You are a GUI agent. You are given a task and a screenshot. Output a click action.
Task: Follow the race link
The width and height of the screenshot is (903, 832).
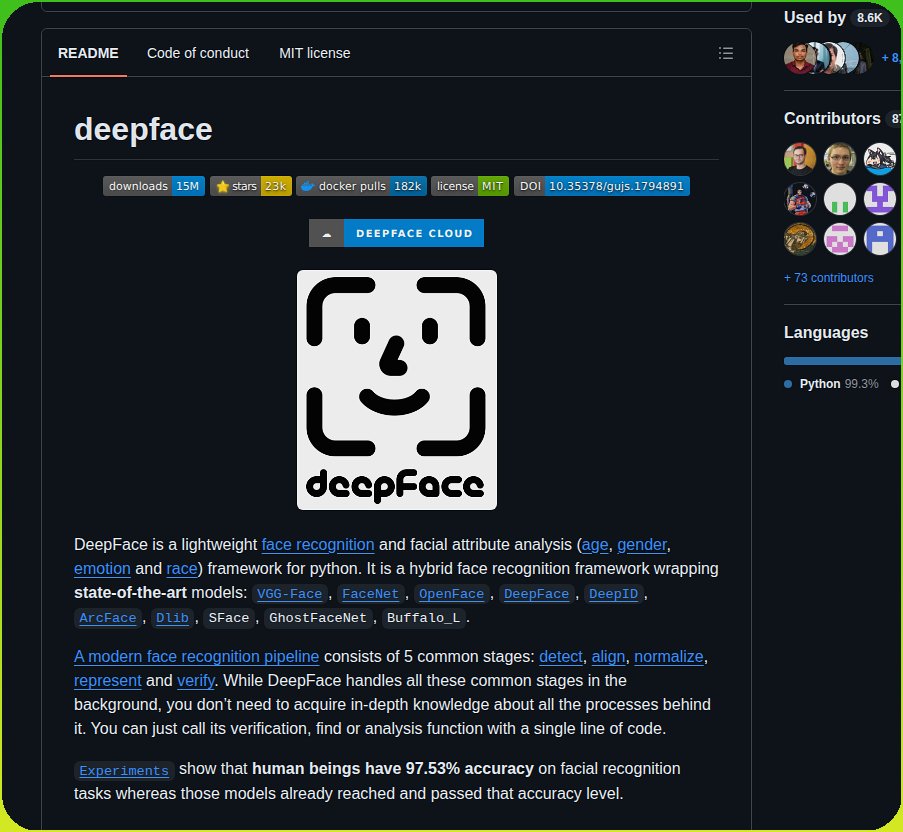(181, 569)
